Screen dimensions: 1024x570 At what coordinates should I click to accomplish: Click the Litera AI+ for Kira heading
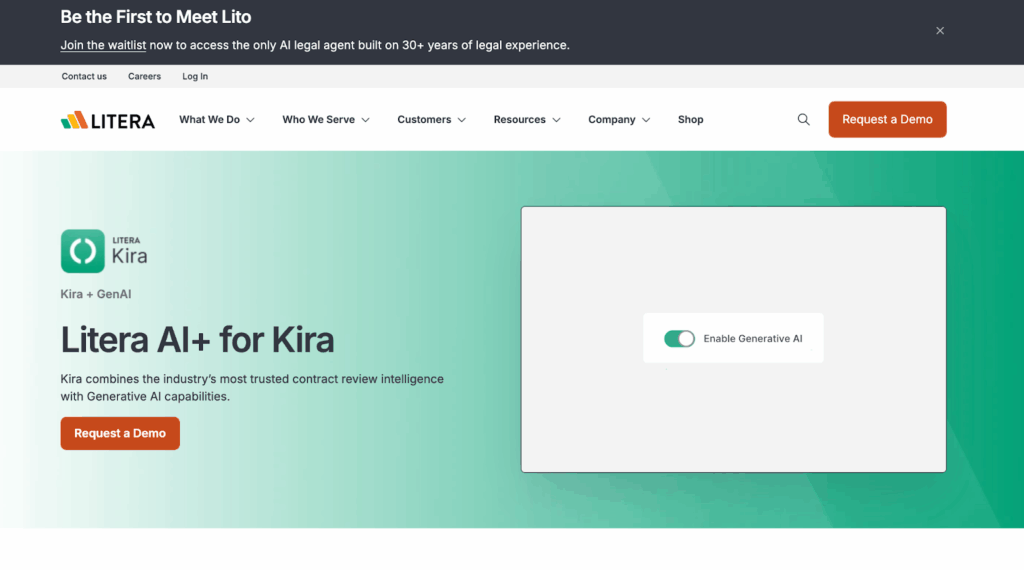[x=197, y=340]
